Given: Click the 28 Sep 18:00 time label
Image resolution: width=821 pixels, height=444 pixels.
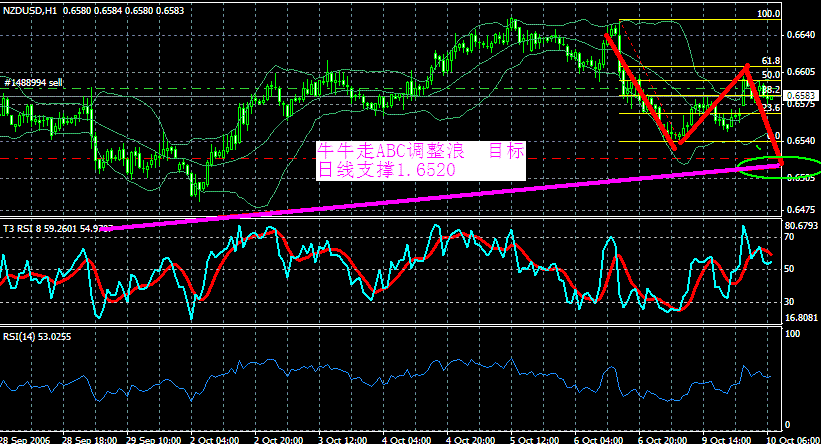Looking at the screenshot, I should [x=92, y=439].
